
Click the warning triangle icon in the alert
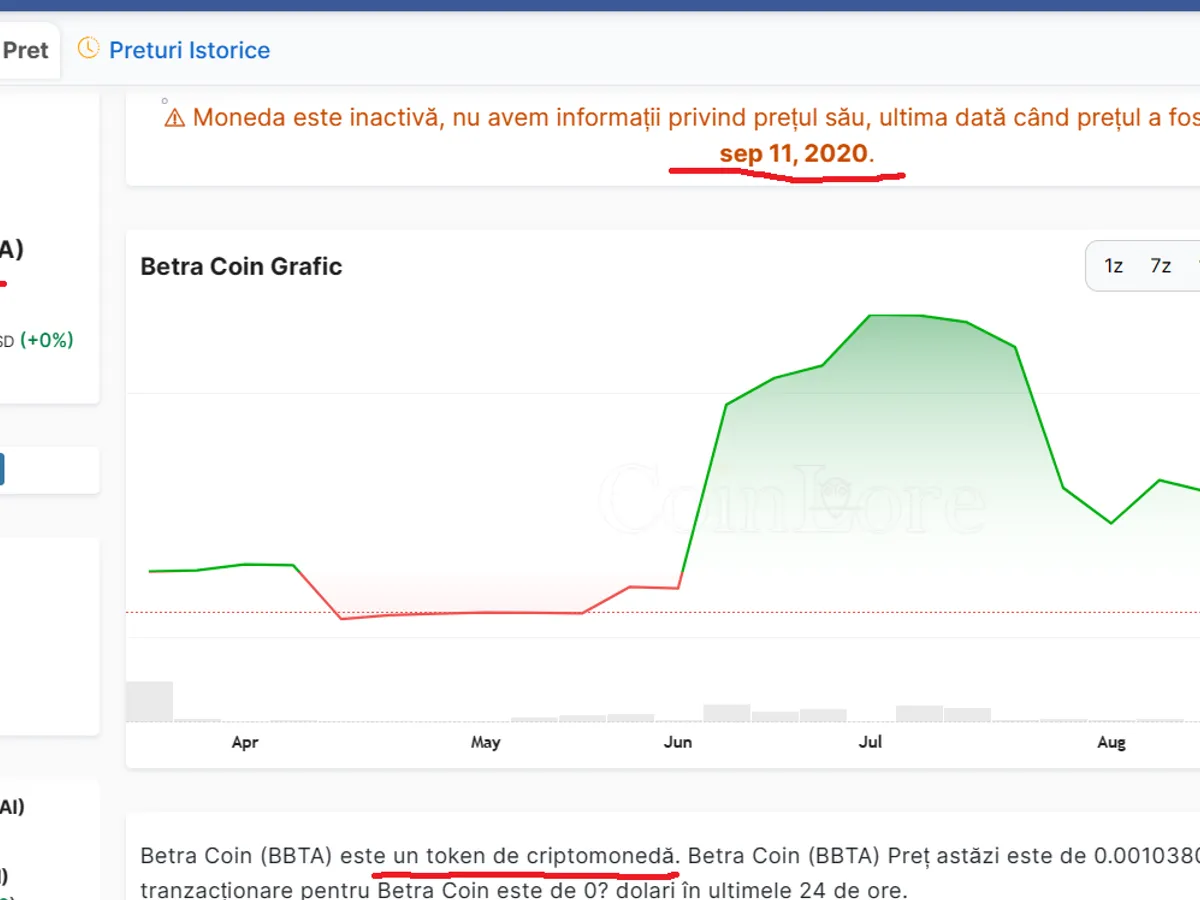[x=175, y=118]
